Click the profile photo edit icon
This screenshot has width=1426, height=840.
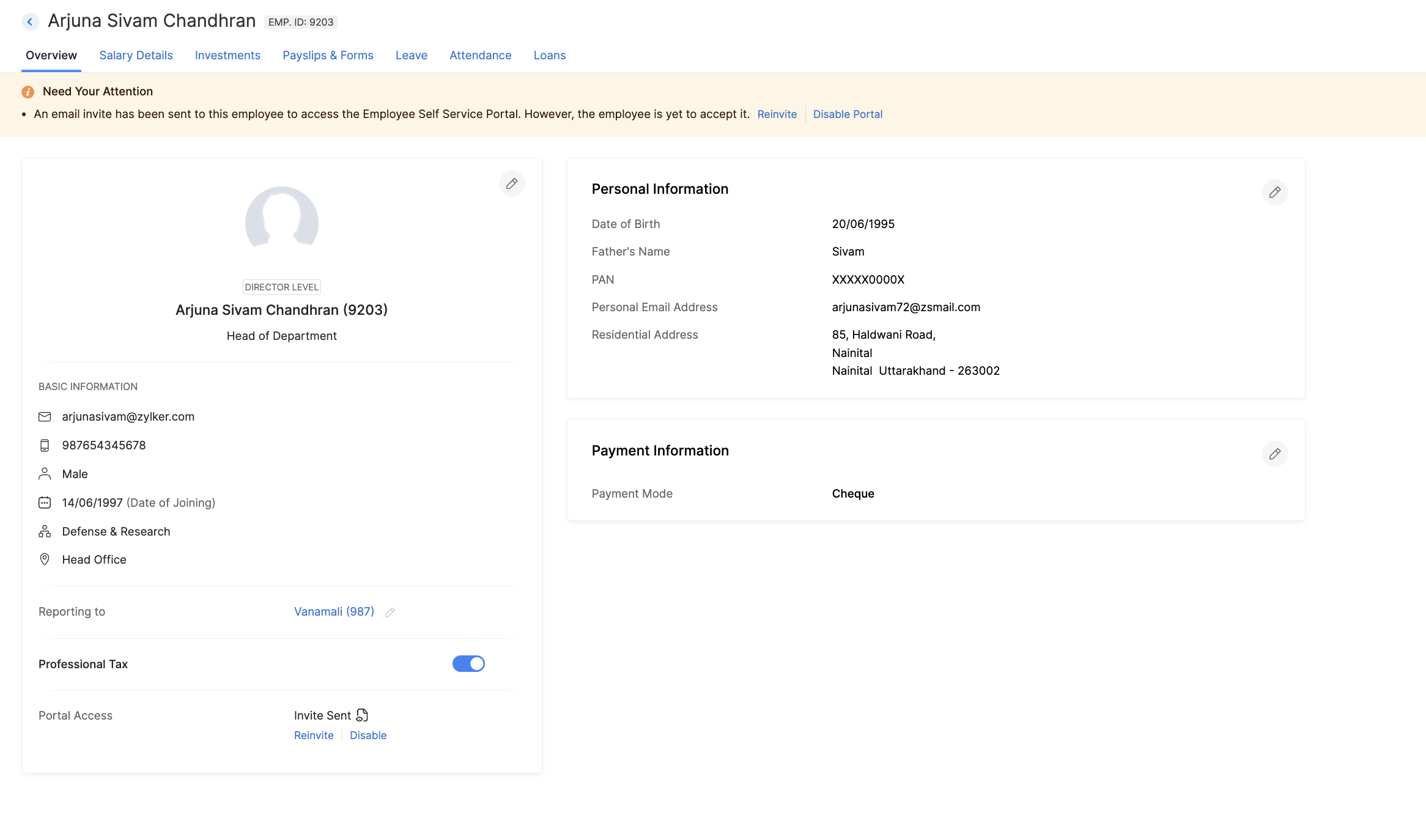(512, 183)
